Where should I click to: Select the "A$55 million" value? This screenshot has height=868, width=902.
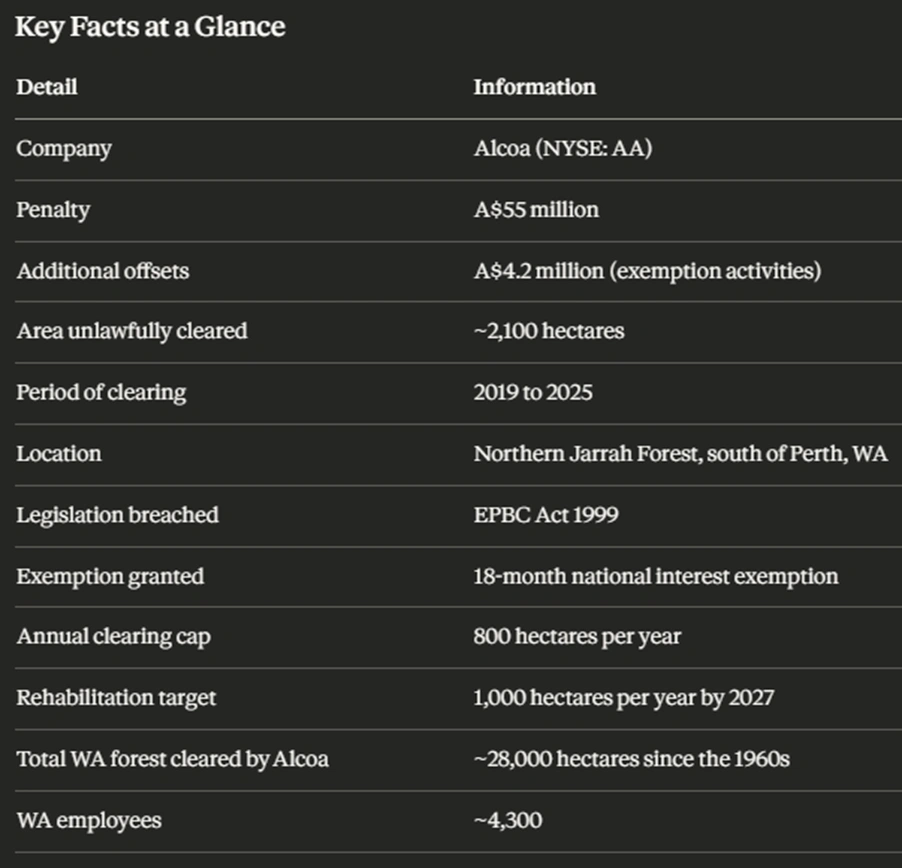[x=536, y=210]
